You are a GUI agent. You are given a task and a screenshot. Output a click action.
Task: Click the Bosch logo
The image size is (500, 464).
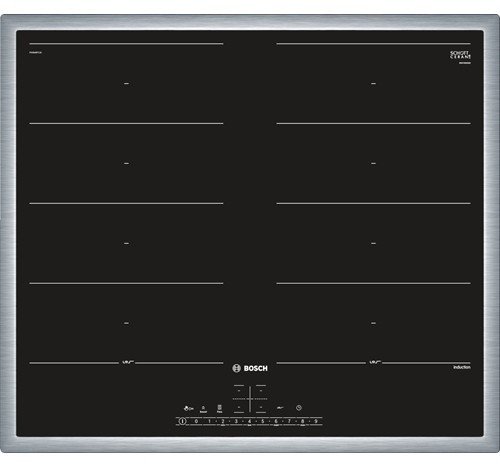250,368
